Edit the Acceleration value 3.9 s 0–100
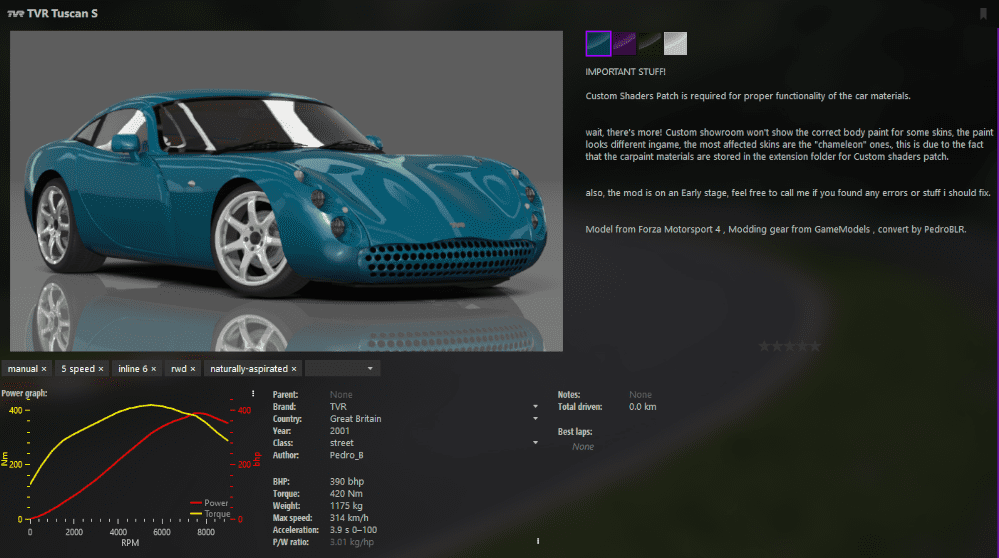 353,530
